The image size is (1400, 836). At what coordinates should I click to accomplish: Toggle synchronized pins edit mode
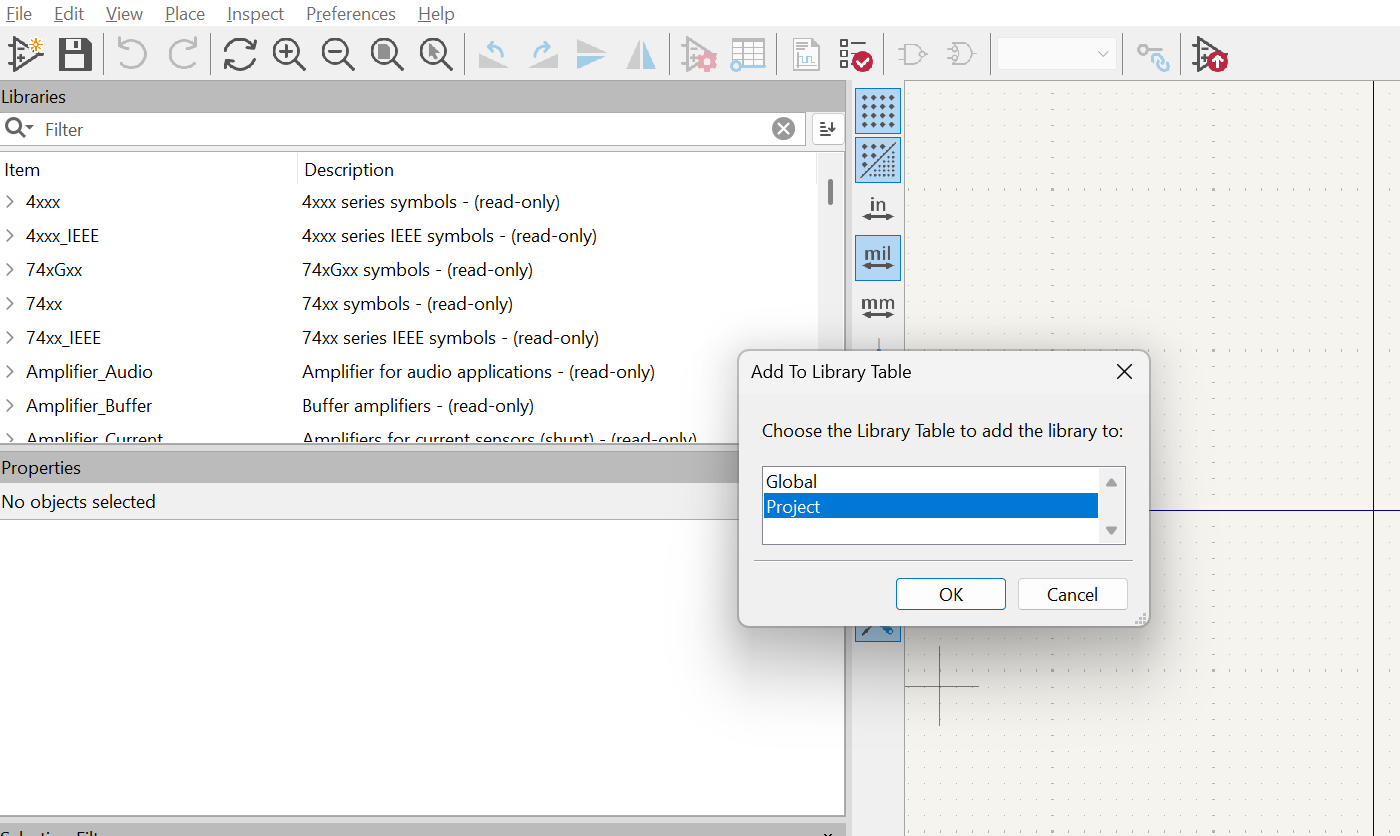[1153, 55]
